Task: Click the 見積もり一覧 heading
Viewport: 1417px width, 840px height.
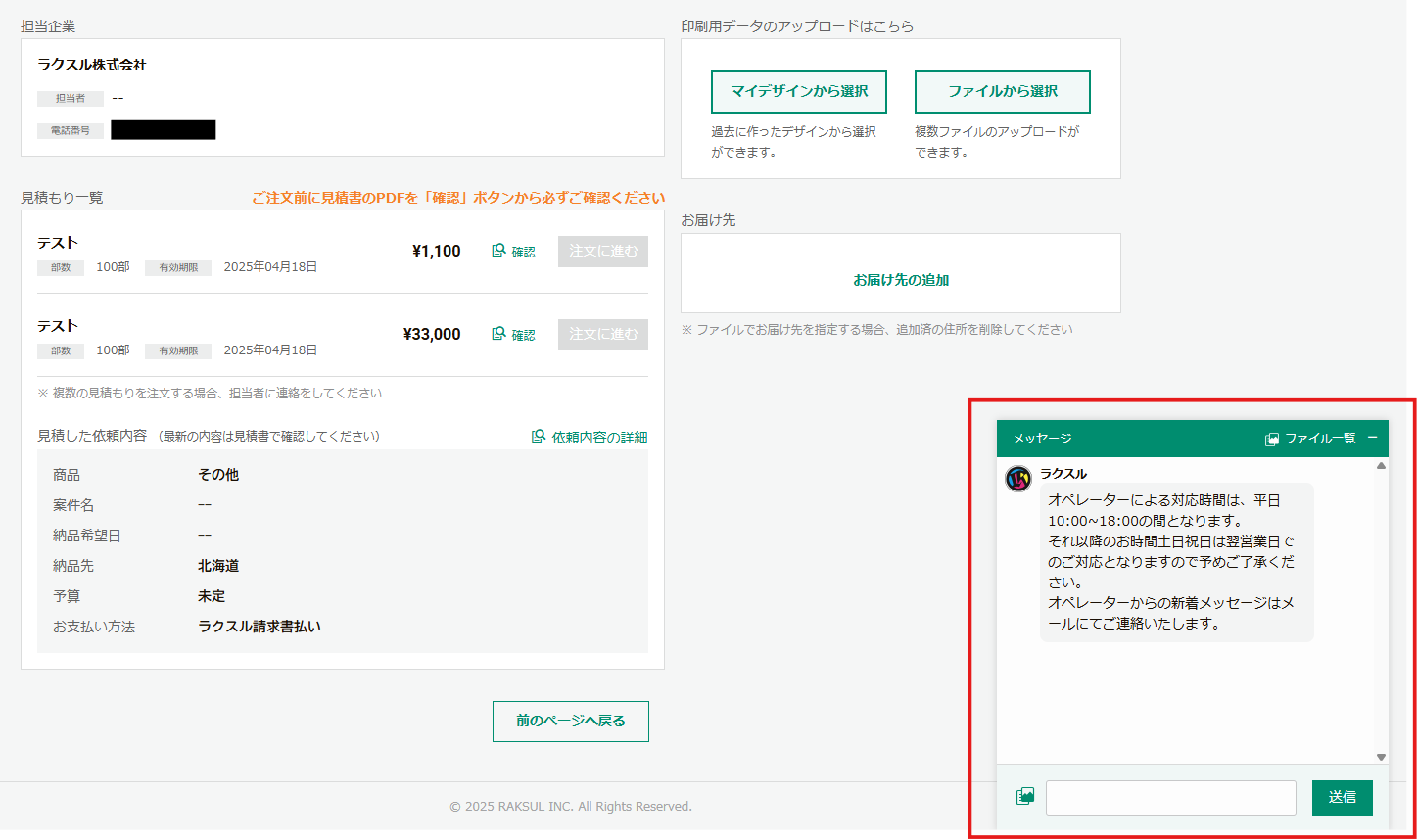Action: pyautogui.click(x=62, y=198)
